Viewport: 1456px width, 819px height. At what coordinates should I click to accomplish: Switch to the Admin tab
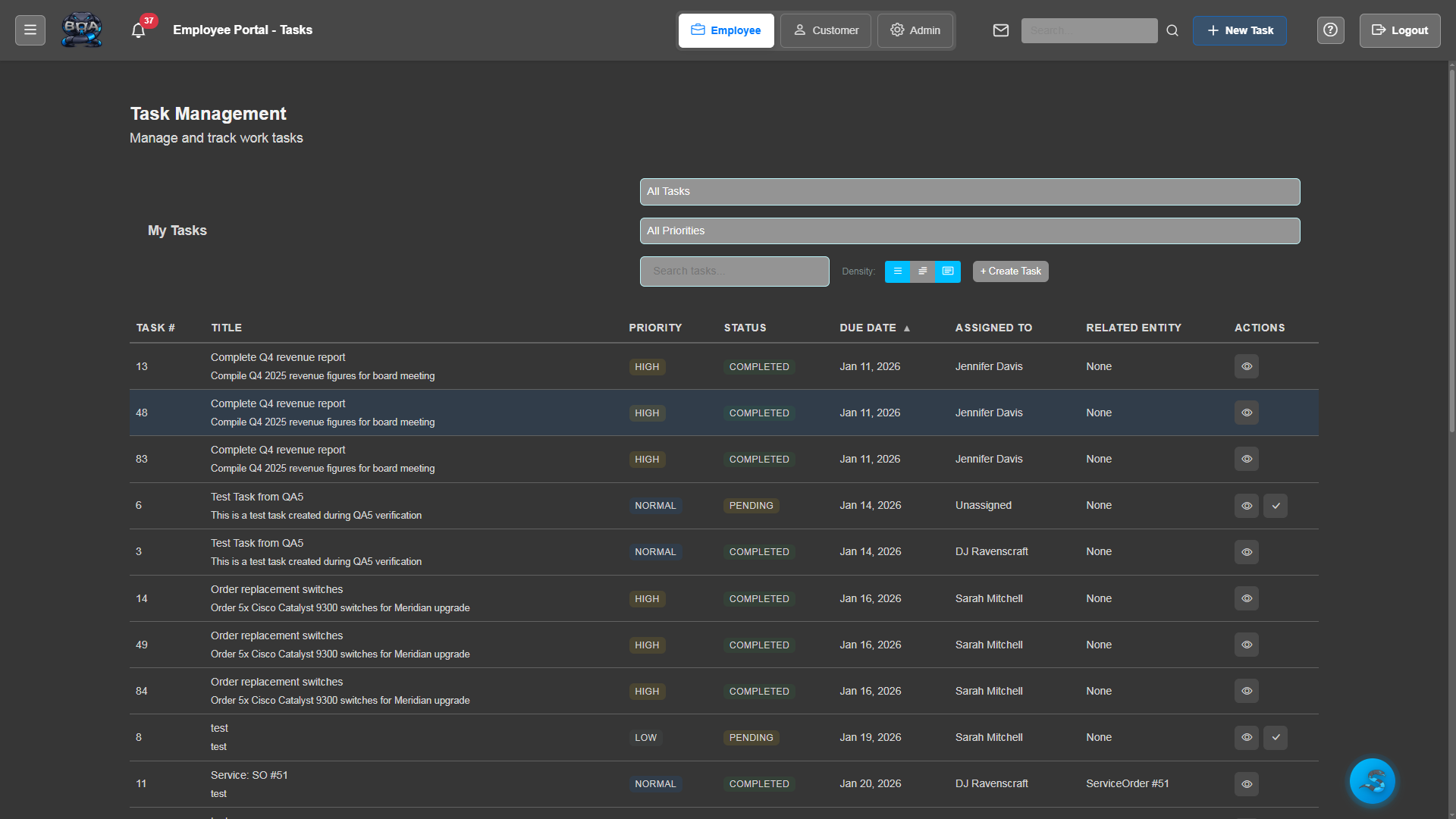click(915, 30)
